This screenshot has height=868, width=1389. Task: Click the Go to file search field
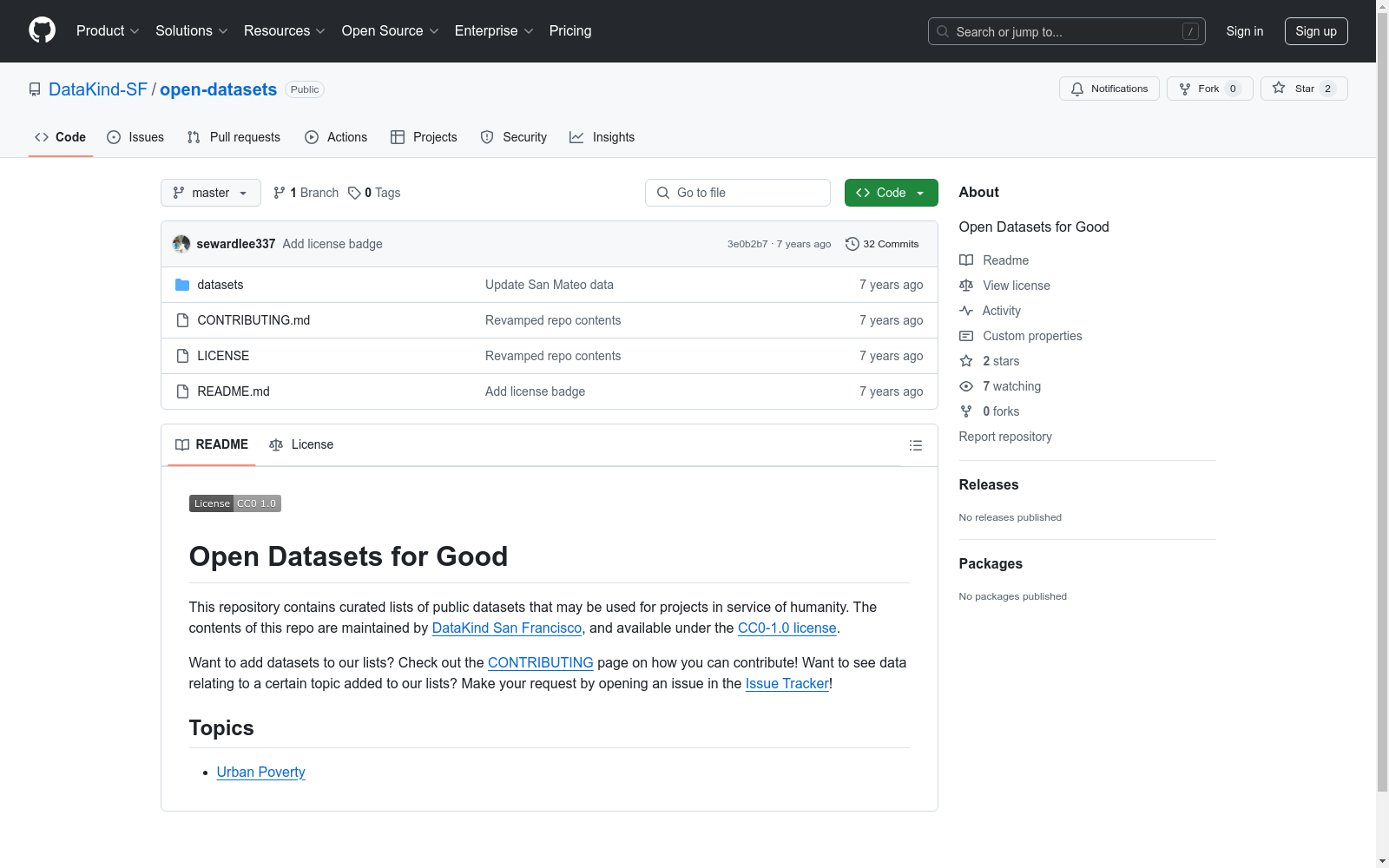coord(738,193)
